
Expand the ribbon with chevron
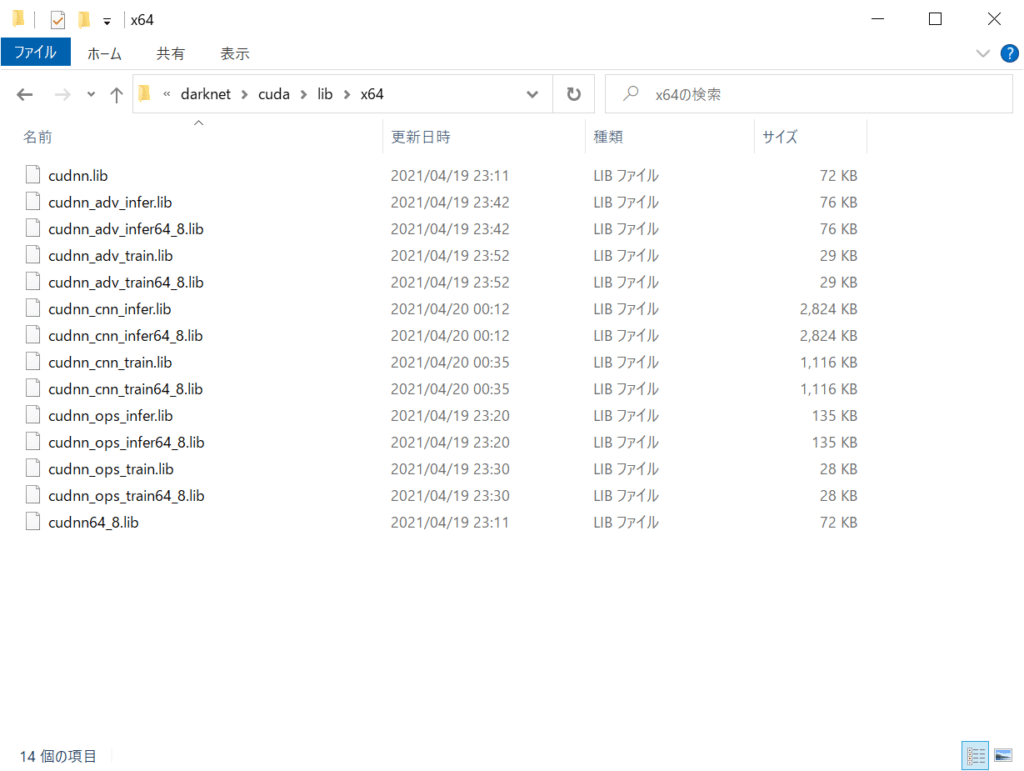[982, 53]
